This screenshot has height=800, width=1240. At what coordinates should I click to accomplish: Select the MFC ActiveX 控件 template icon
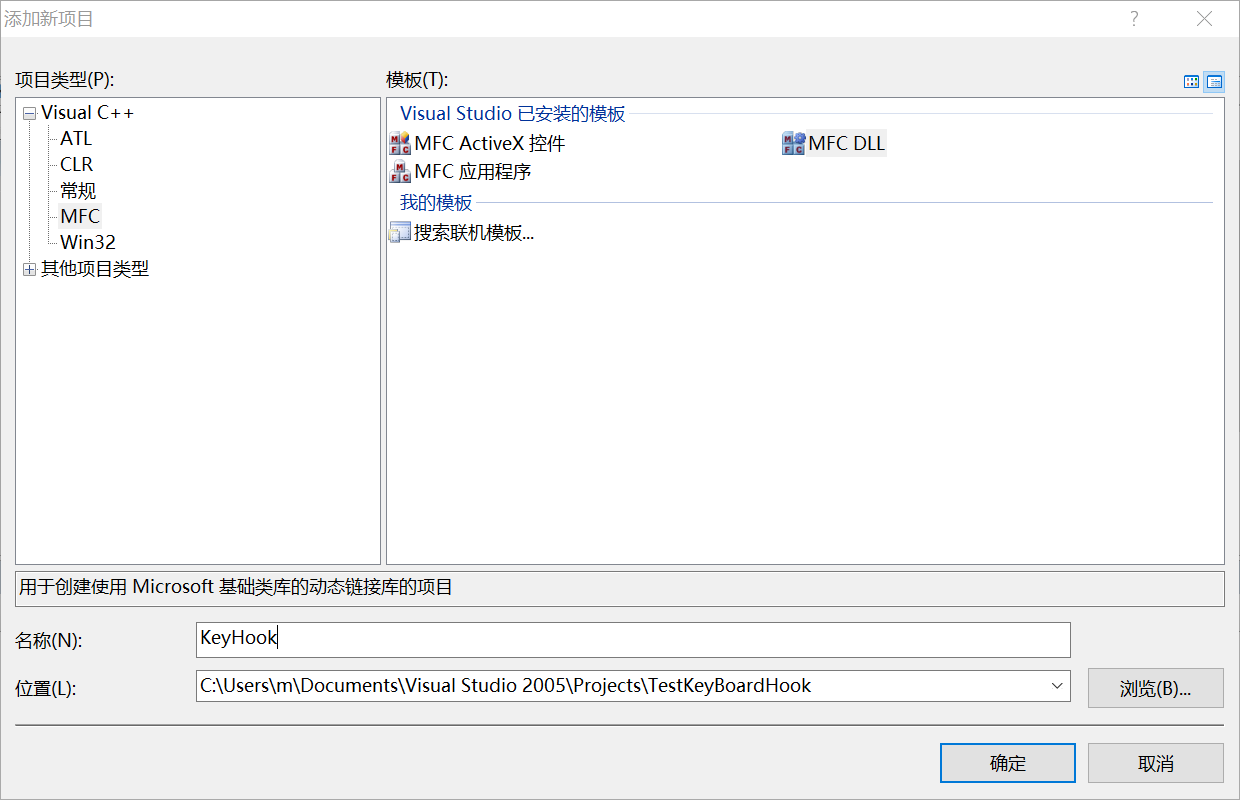coord(400,143)
